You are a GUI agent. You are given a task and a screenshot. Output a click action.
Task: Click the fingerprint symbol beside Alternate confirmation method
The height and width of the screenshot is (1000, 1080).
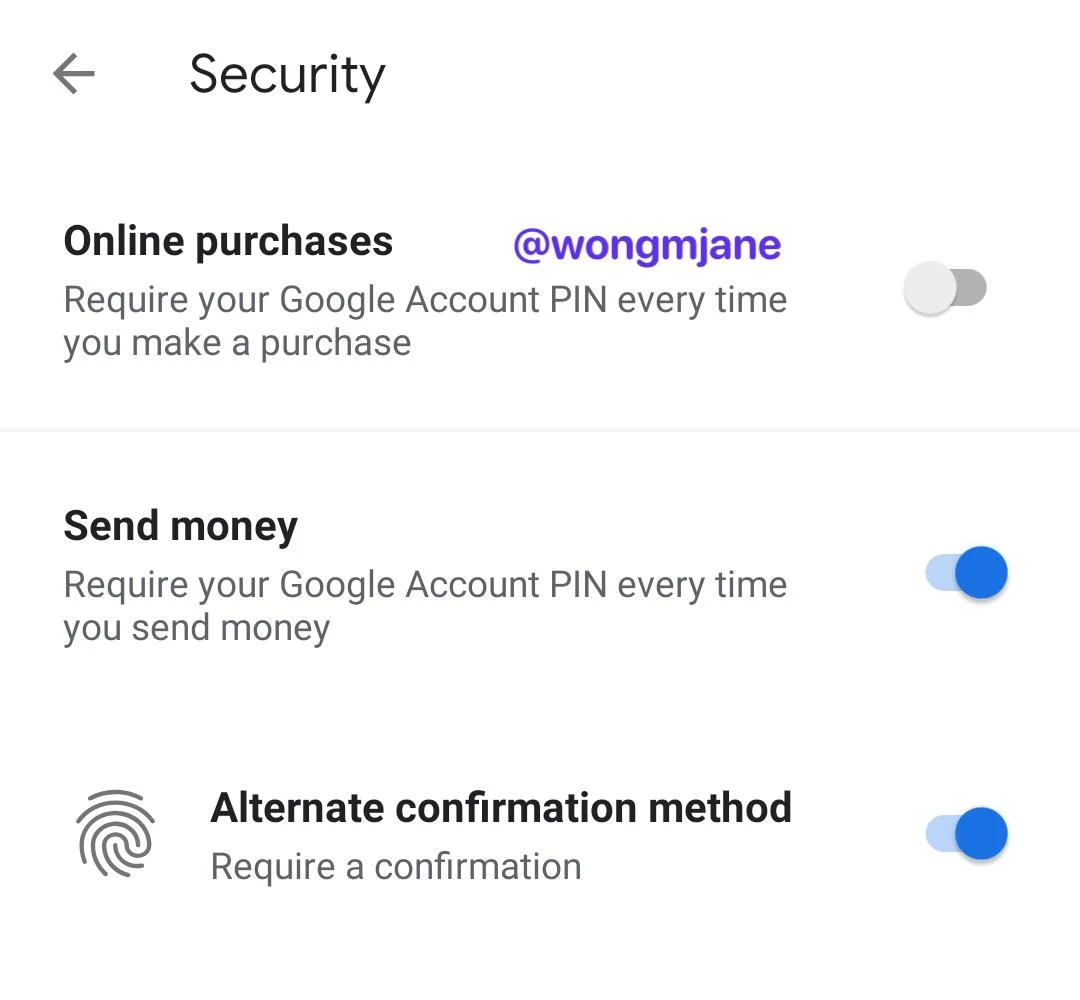(116, 833)
